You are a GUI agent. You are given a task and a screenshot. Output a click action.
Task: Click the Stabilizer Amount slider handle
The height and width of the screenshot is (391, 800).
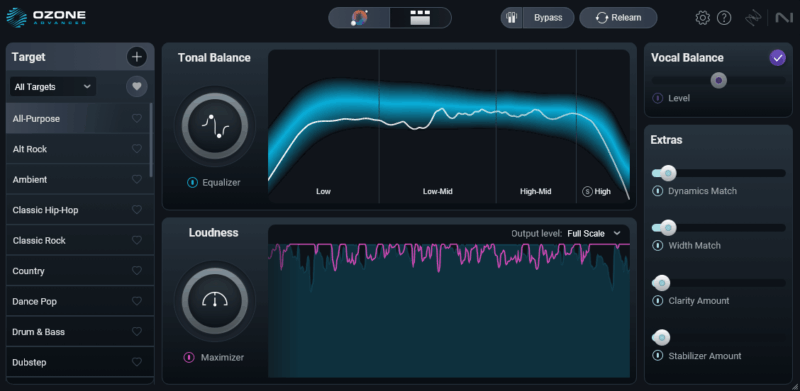coord(662,337)
